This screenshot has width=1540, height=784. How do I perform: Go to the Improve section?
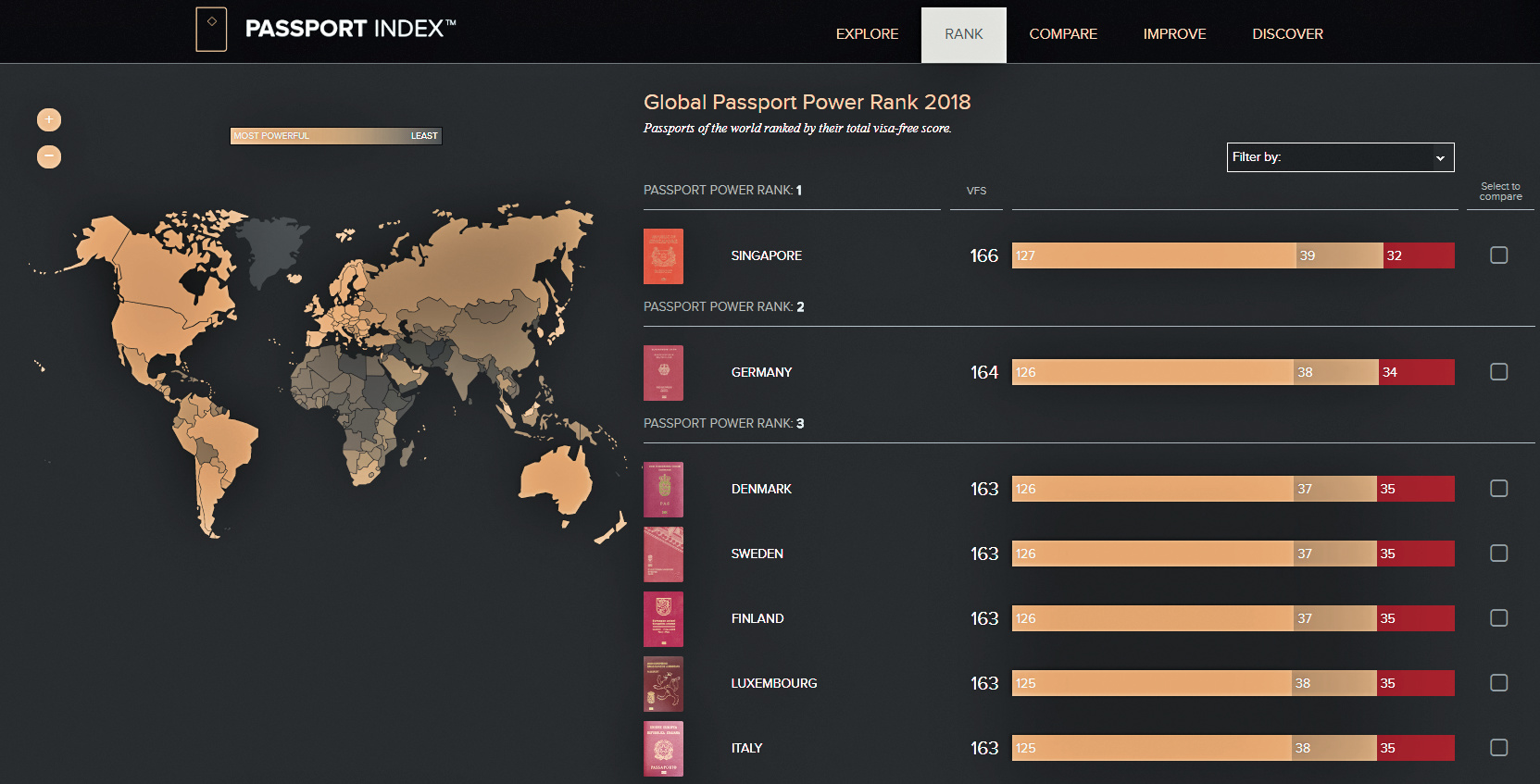pyautogui.click(x=1174, y=34)
